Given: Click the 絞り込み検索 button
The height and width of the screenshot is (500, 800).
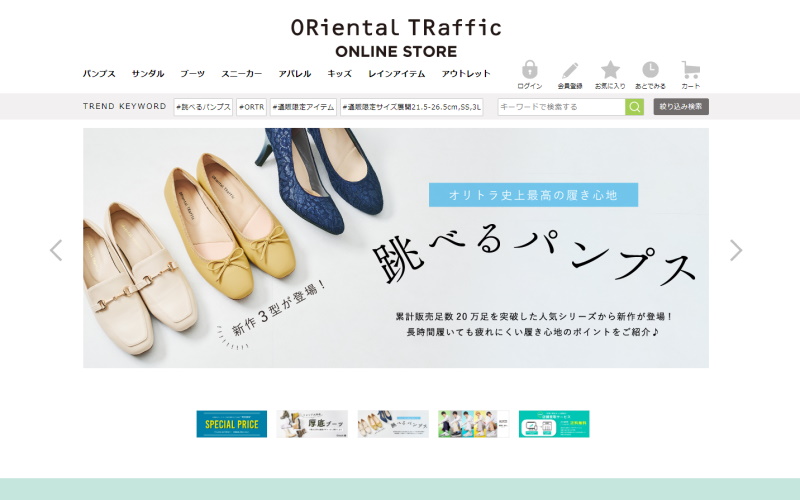Looking at the screenshot, I should click(x=681, y=107).
